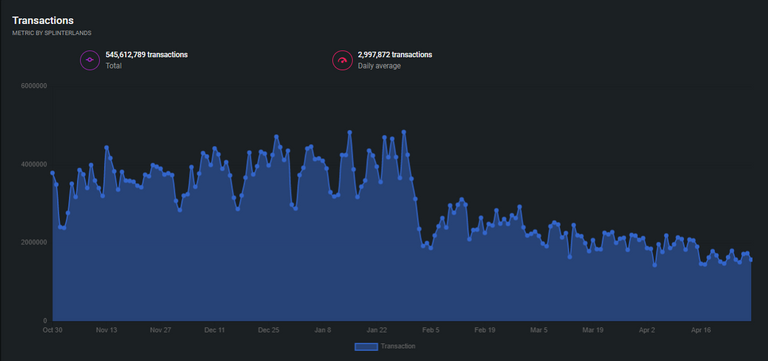This screenshot has width=768, height=361.
Task: Click the Oct 30 x-axis label
Action: (x=52, y=330)
